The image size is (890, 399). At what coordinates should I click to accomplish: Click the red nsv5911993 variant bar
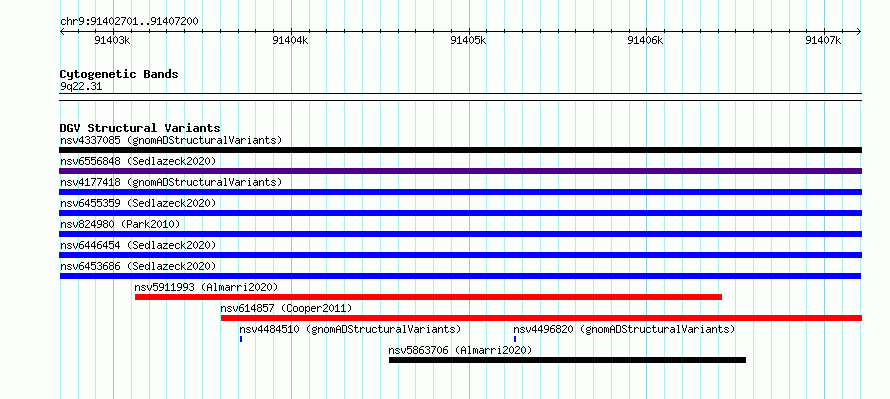point(428,297)
